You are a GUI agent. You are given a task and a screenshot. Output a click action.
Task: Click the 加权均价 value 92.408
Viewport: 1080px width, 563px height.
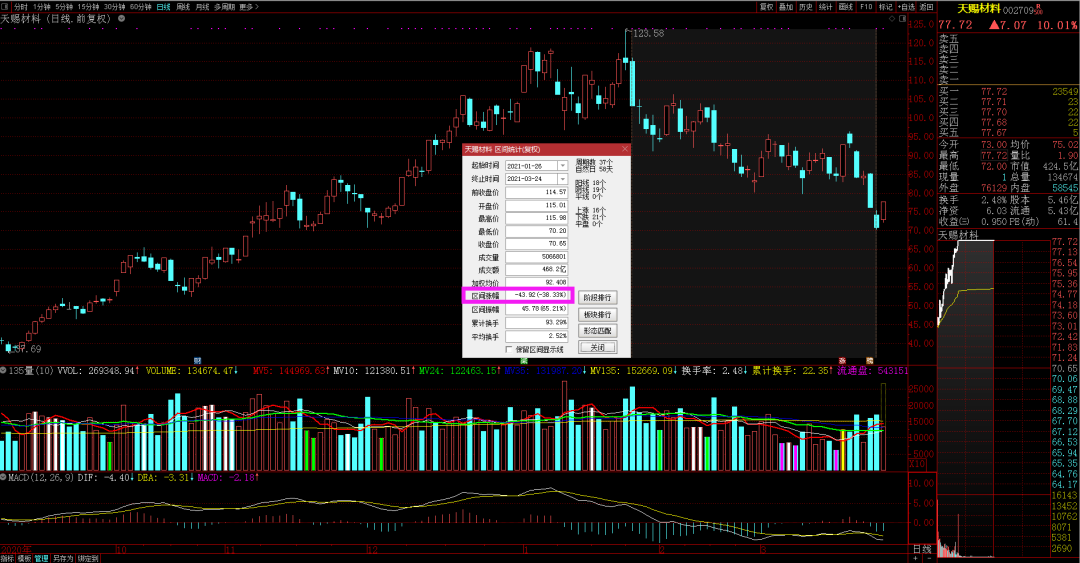tap(536, 283)
